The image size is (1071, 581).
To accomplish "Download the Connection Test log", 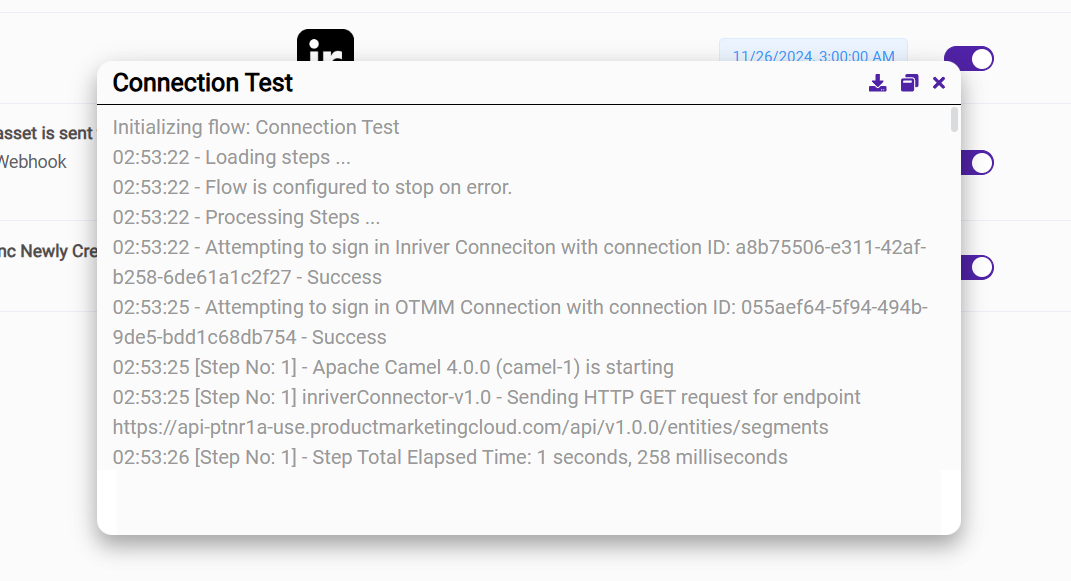I will tap(877, 83).
